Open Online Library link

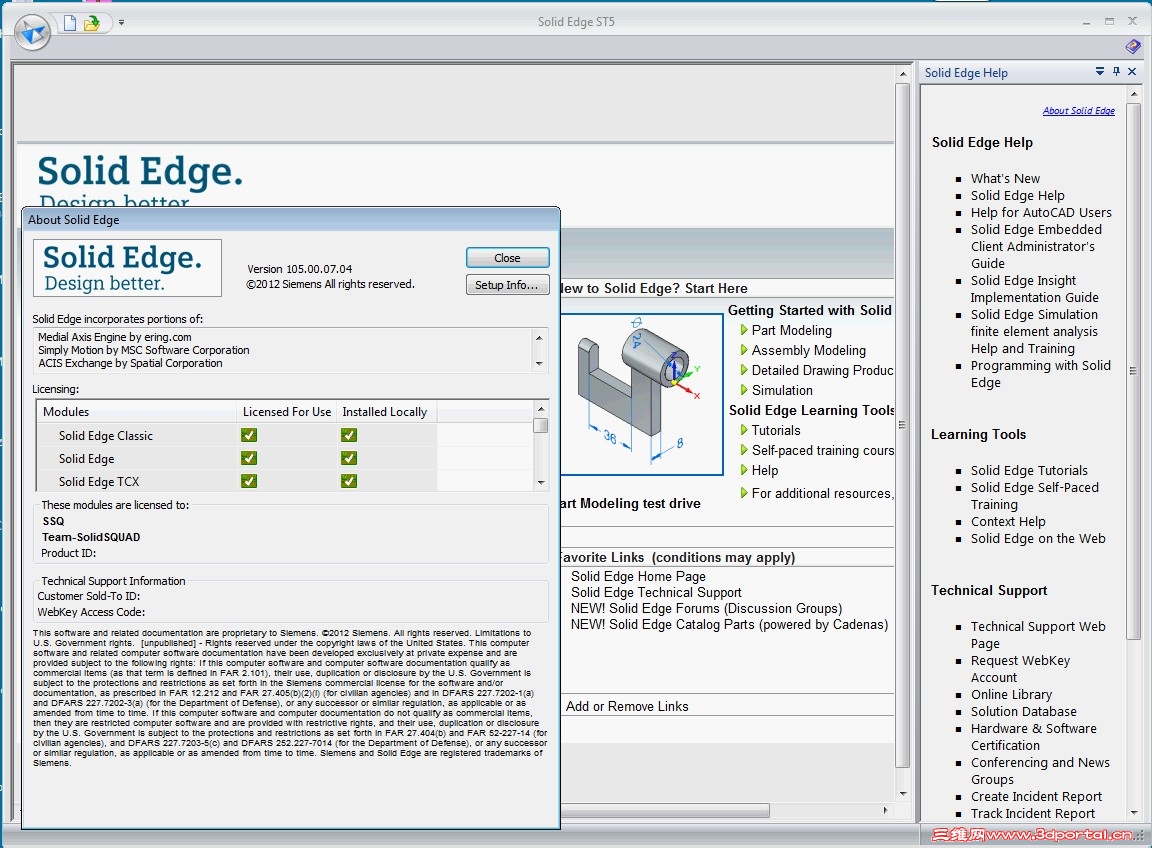click(1011, 694)
